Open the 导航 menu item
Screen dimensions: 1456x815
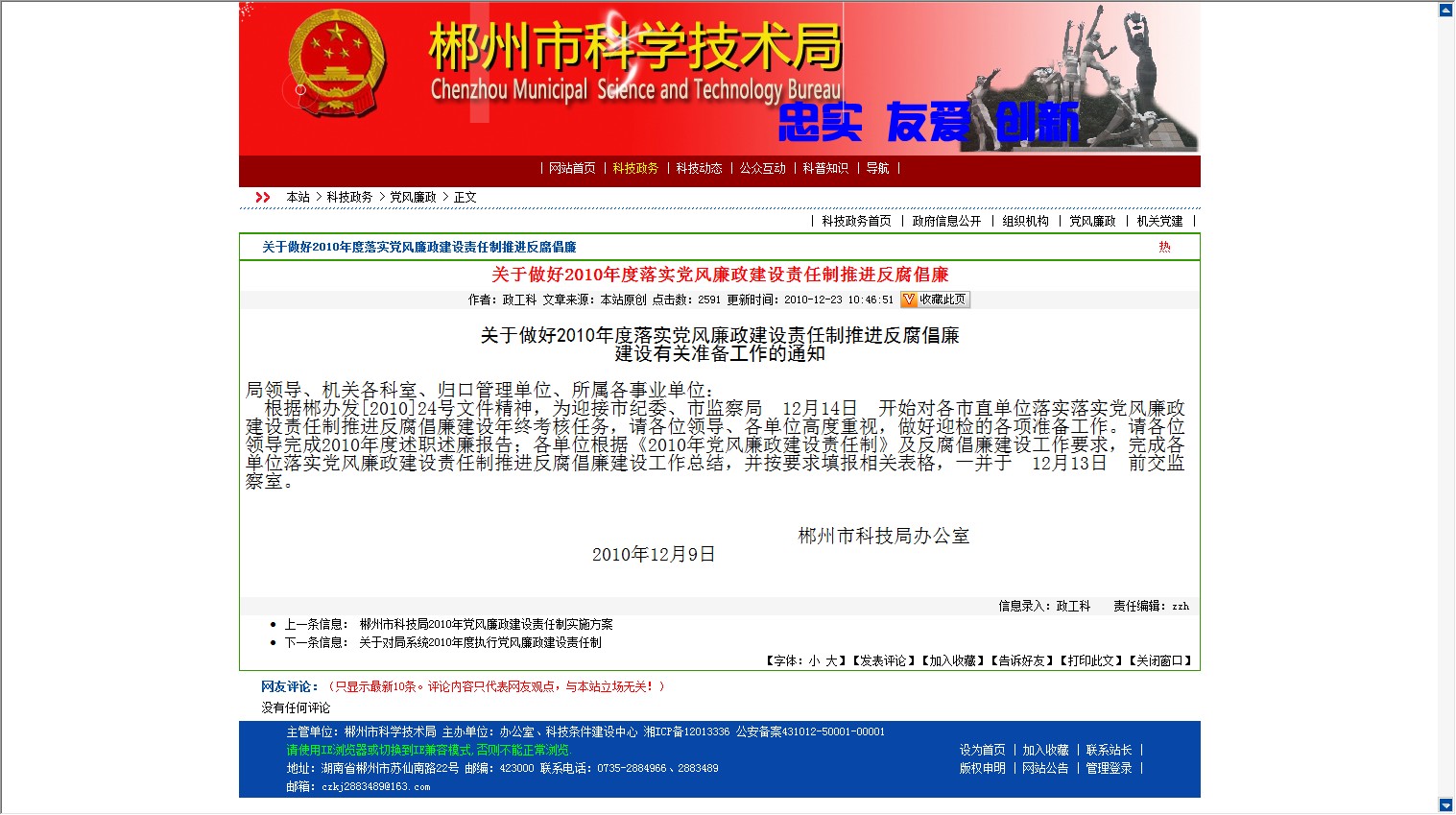pyautogui.click(x=877, y=168)
